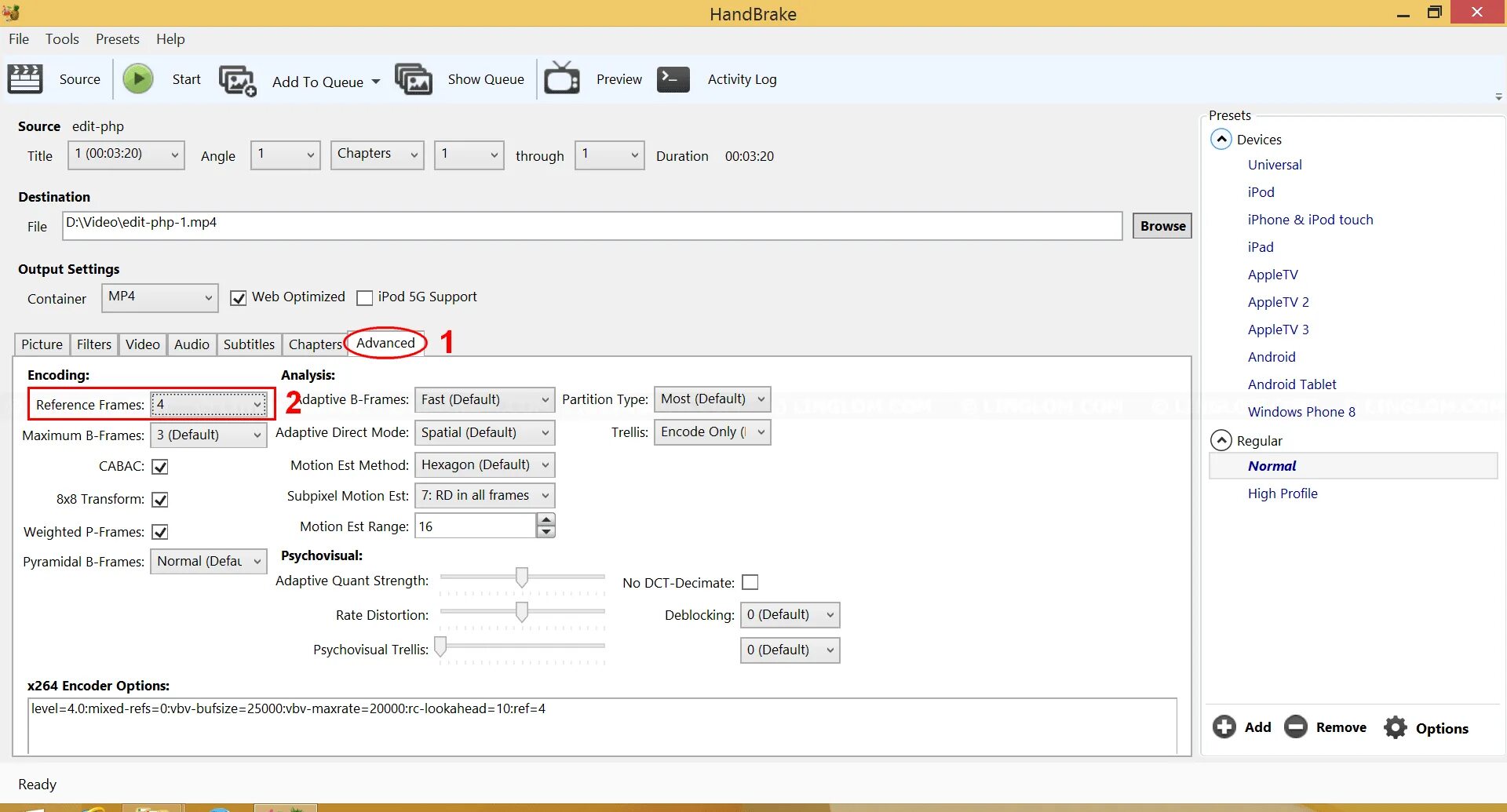Select the High Profile preset

pyautogui.click(x=1283, y=493)
